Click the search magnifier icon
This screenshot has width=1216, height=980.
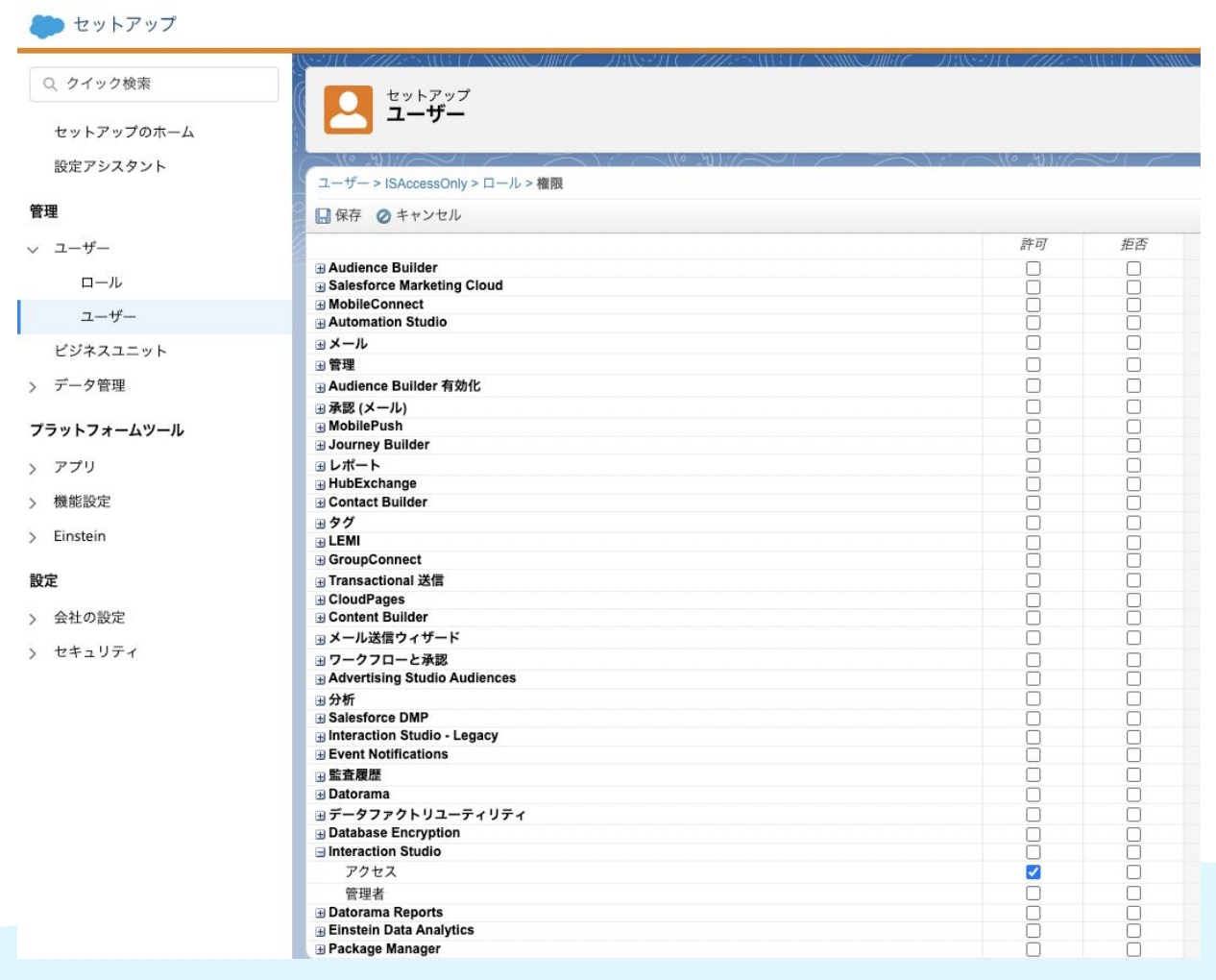pyautogui.click(x=50, y=85)
